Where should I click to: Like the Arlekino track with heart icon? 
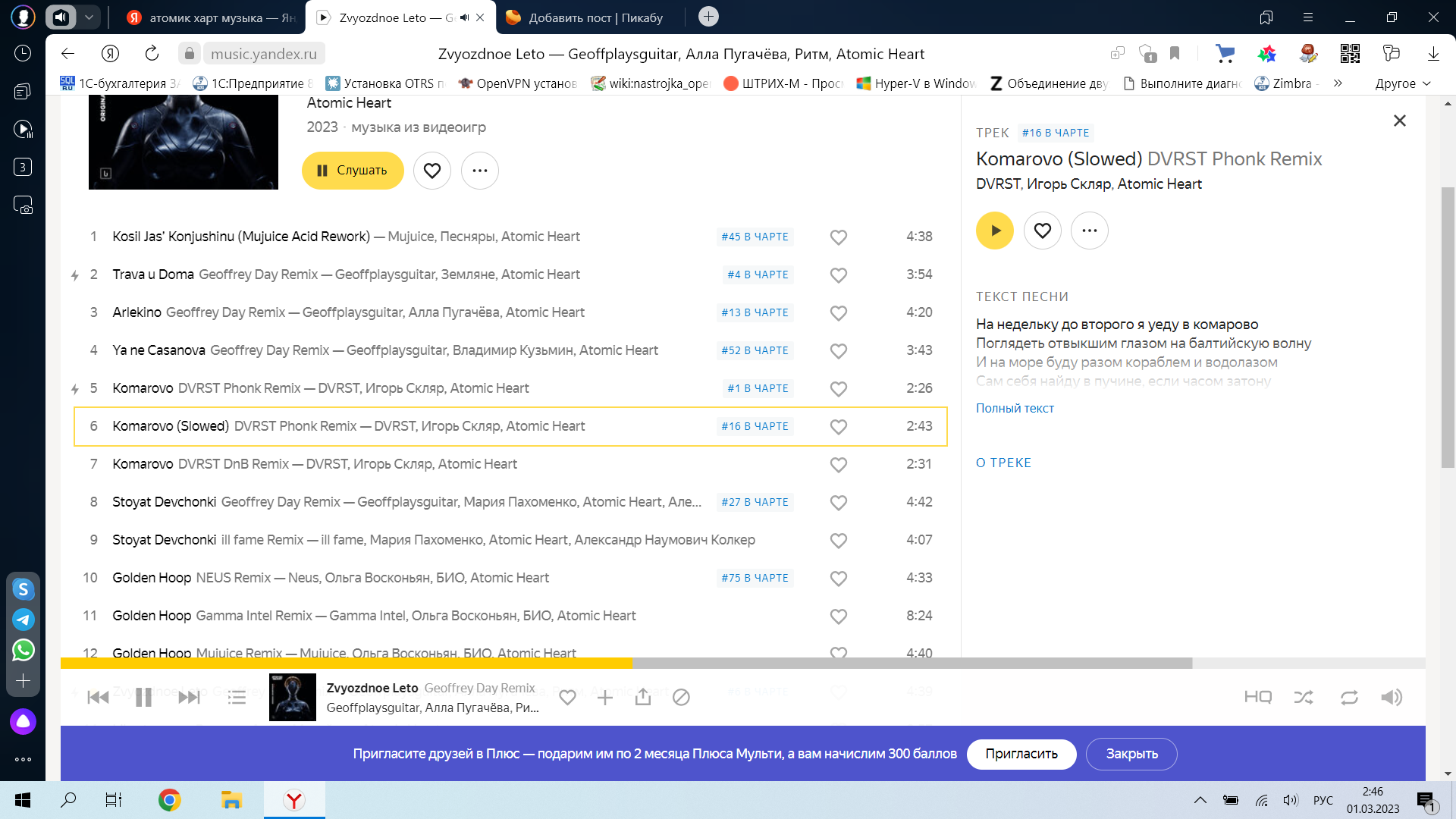pos(838,313)
